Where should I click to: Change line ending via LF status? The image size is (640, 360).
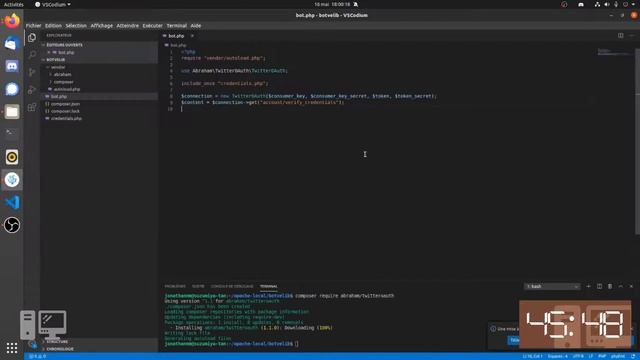point(591,356)
